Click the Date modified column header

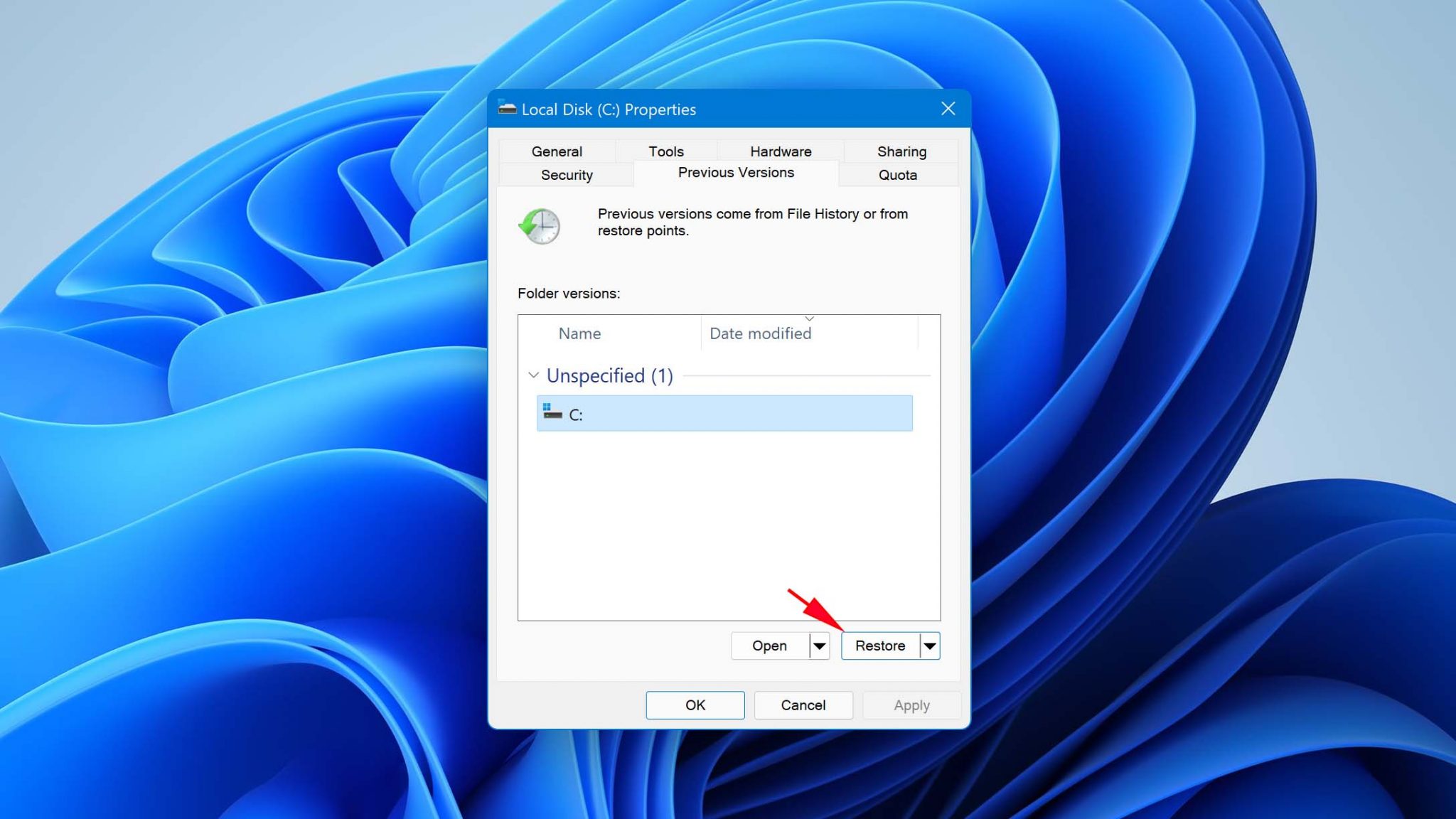(760, 333)
